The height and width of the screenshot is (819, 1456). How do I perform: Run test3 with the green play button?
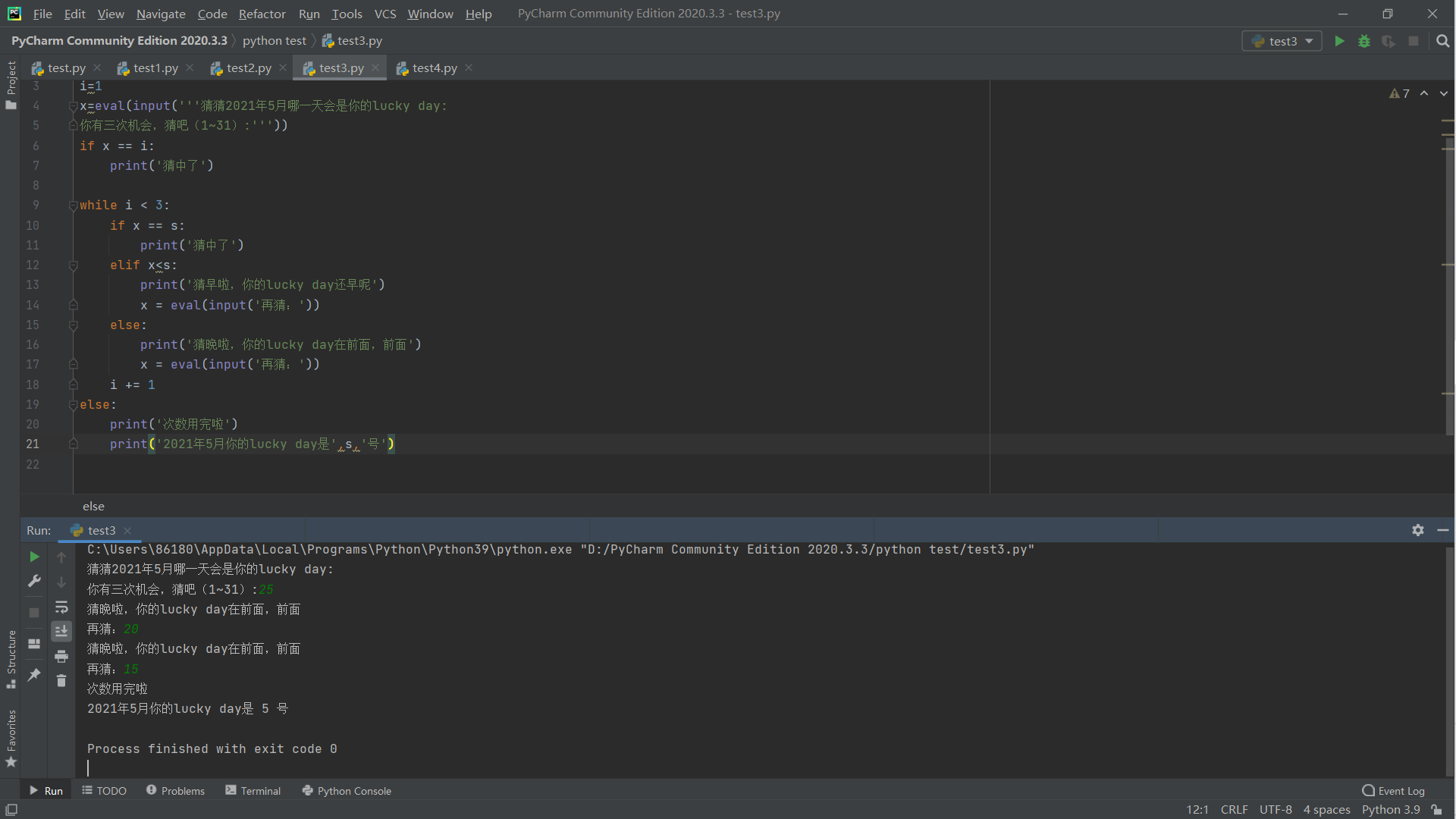click(1339, 41)
